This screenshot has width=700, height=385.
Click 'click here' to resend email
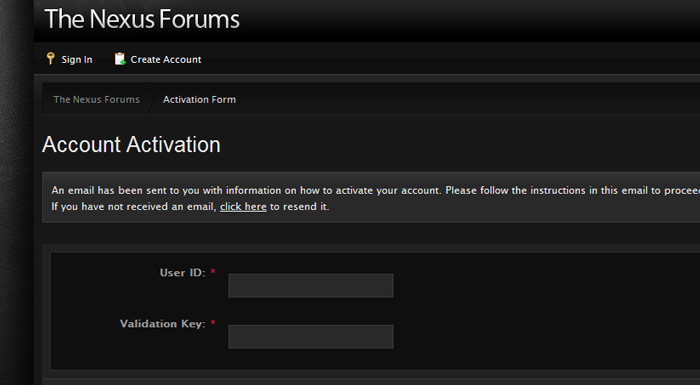(x=243, y=207)
